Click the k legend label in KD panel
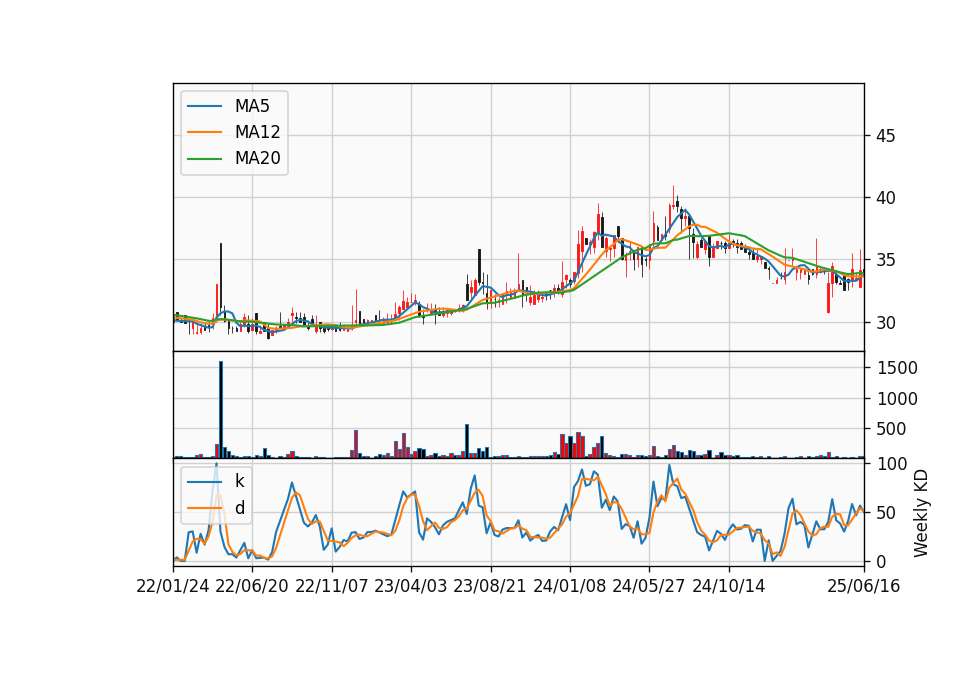 click(x=239, y=481)
